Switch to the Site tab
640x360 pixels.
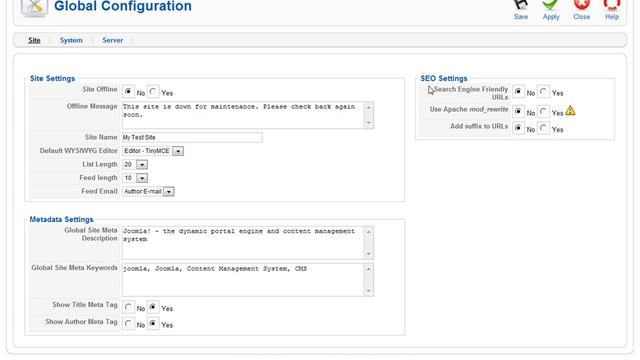[34, 40]
